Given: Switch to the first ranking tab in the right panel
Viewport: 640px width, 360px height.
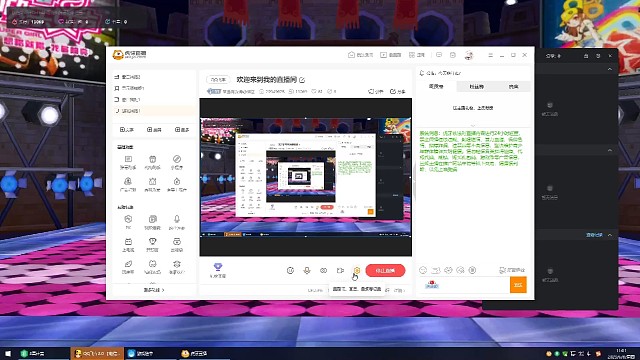Looking at the screenshot, I should (436, 87).
